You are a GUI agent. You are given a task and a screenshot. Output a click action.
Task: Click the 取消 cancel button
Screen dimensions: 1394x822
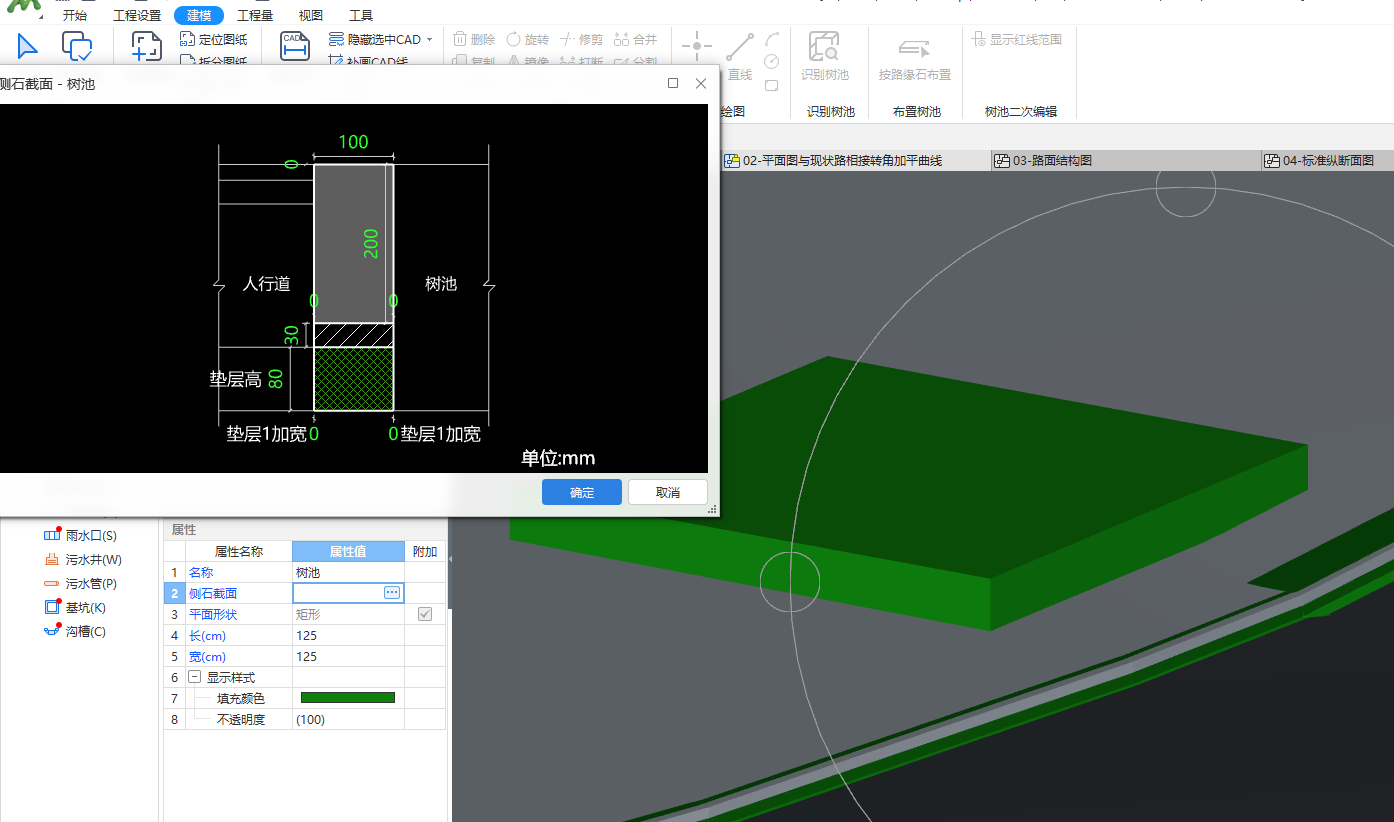pos(668,492)
